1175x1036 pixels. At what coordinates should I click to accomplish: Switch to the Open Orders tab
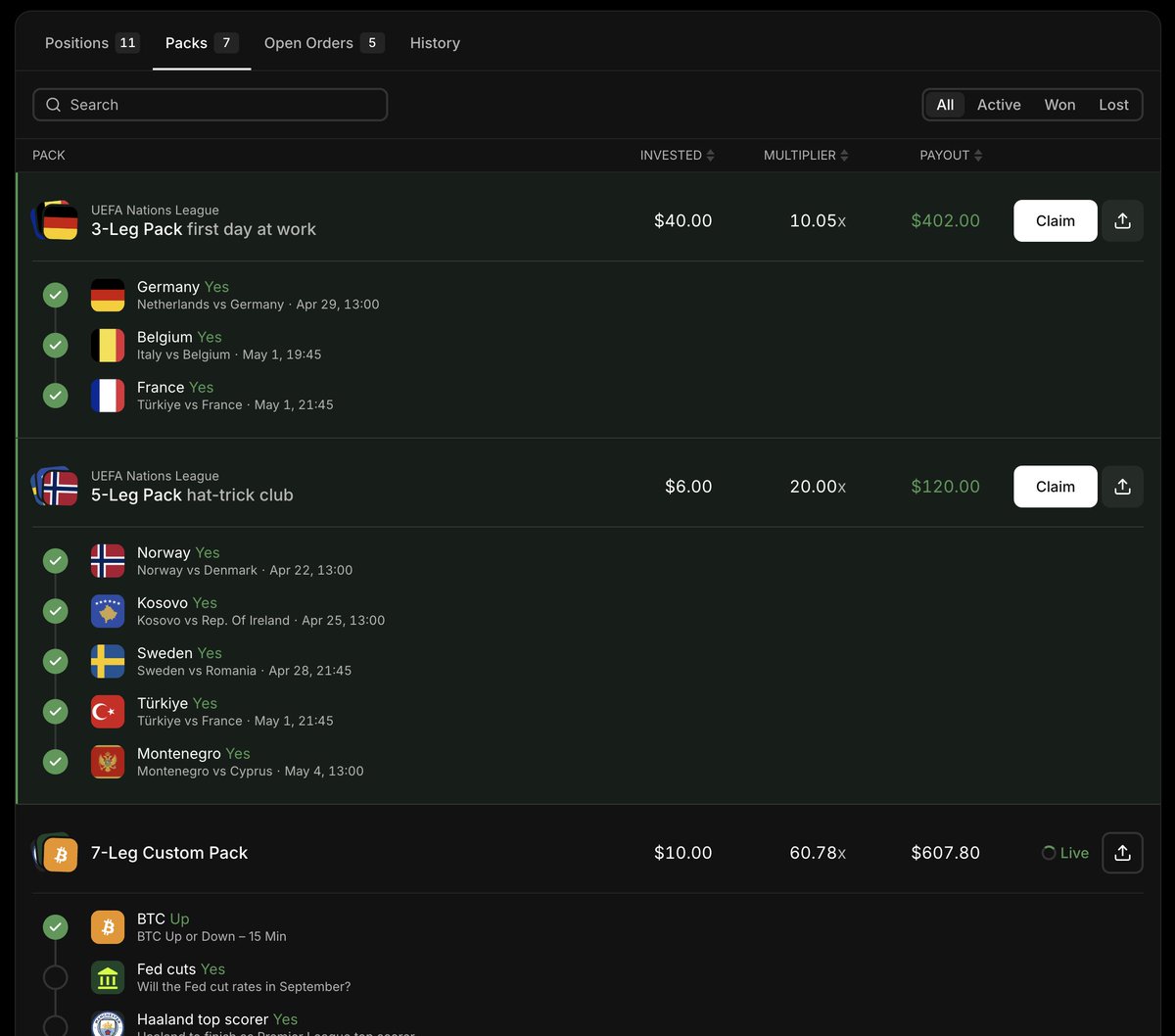click(323, 43)
